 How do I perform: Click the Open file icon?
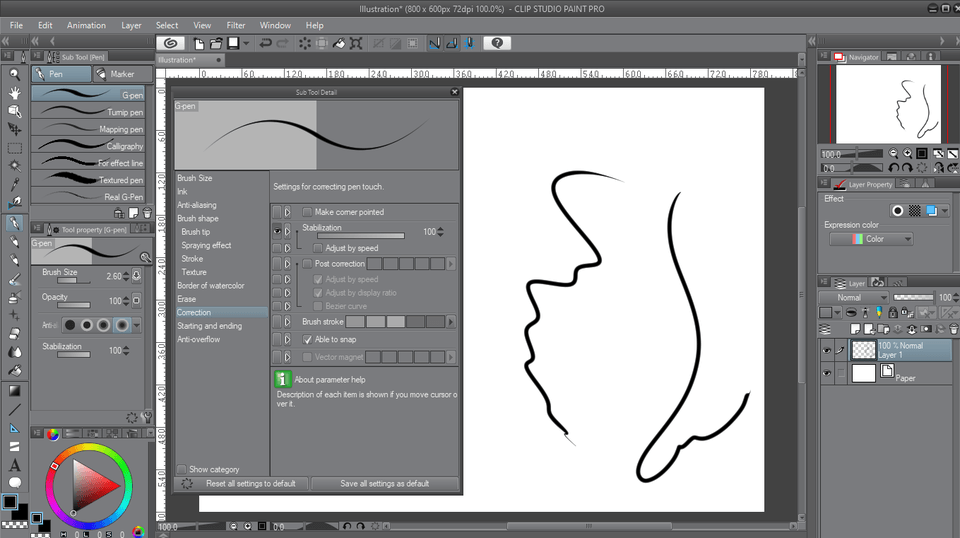[x=216, y=43]
